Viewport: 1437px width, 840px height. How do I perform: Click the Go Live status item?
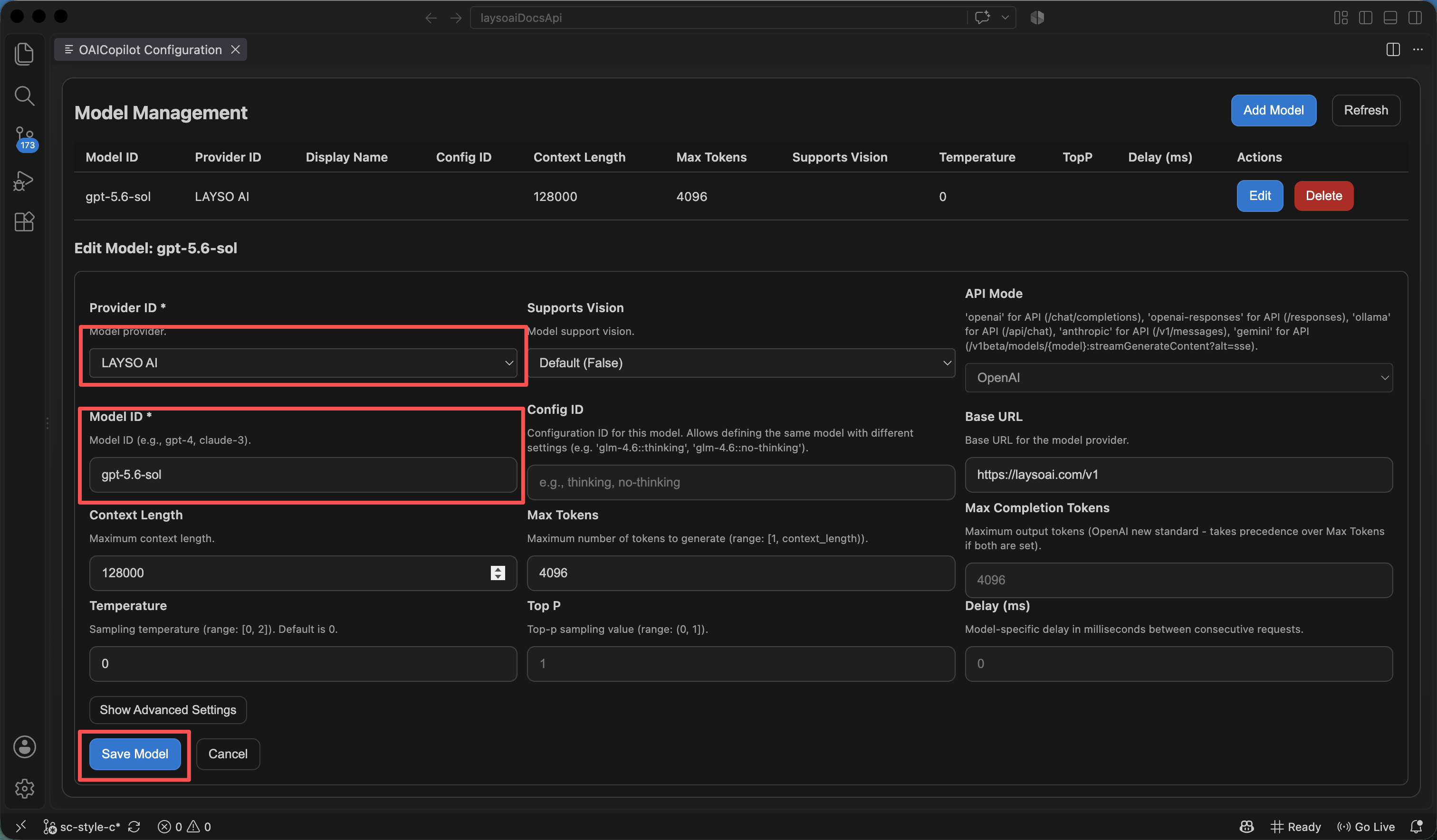pyautogui.click(x=1366, y=826)
